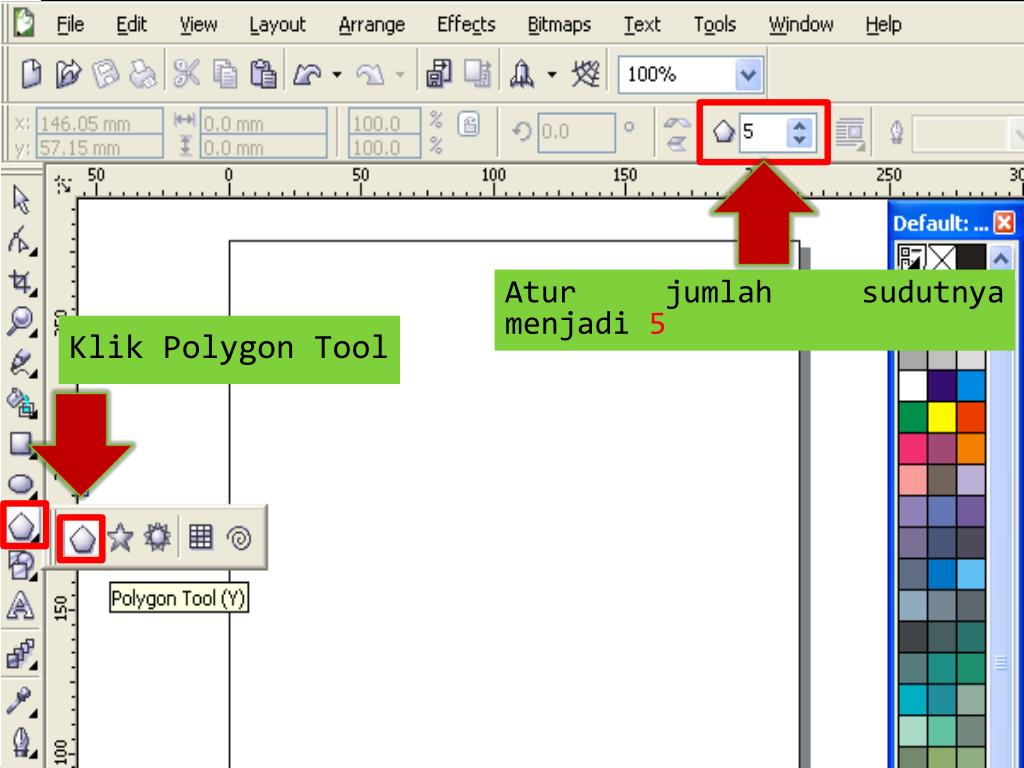This screenshot has width=1024, height=768.
Task: Open the Text menu
Action: 642,25
